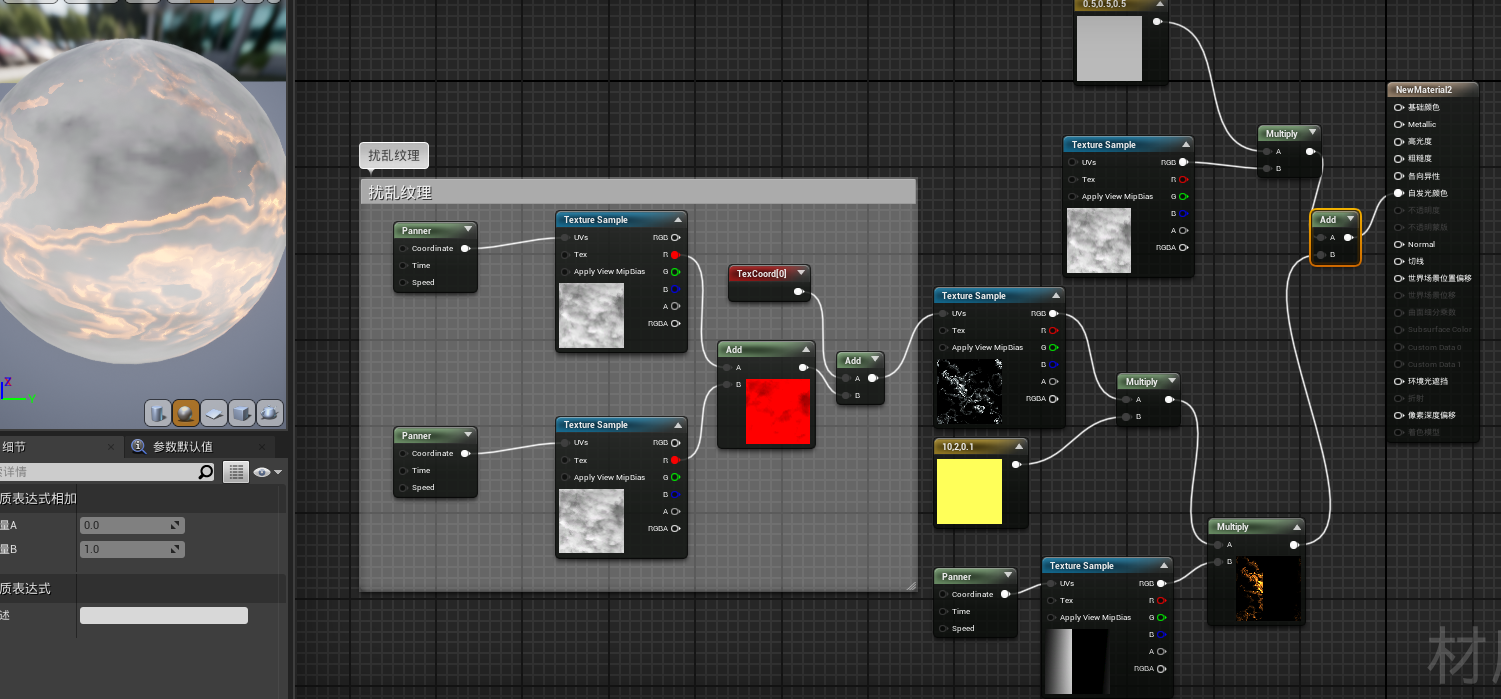Collapse the top Multiply node via its arrow

[1311, 133]
